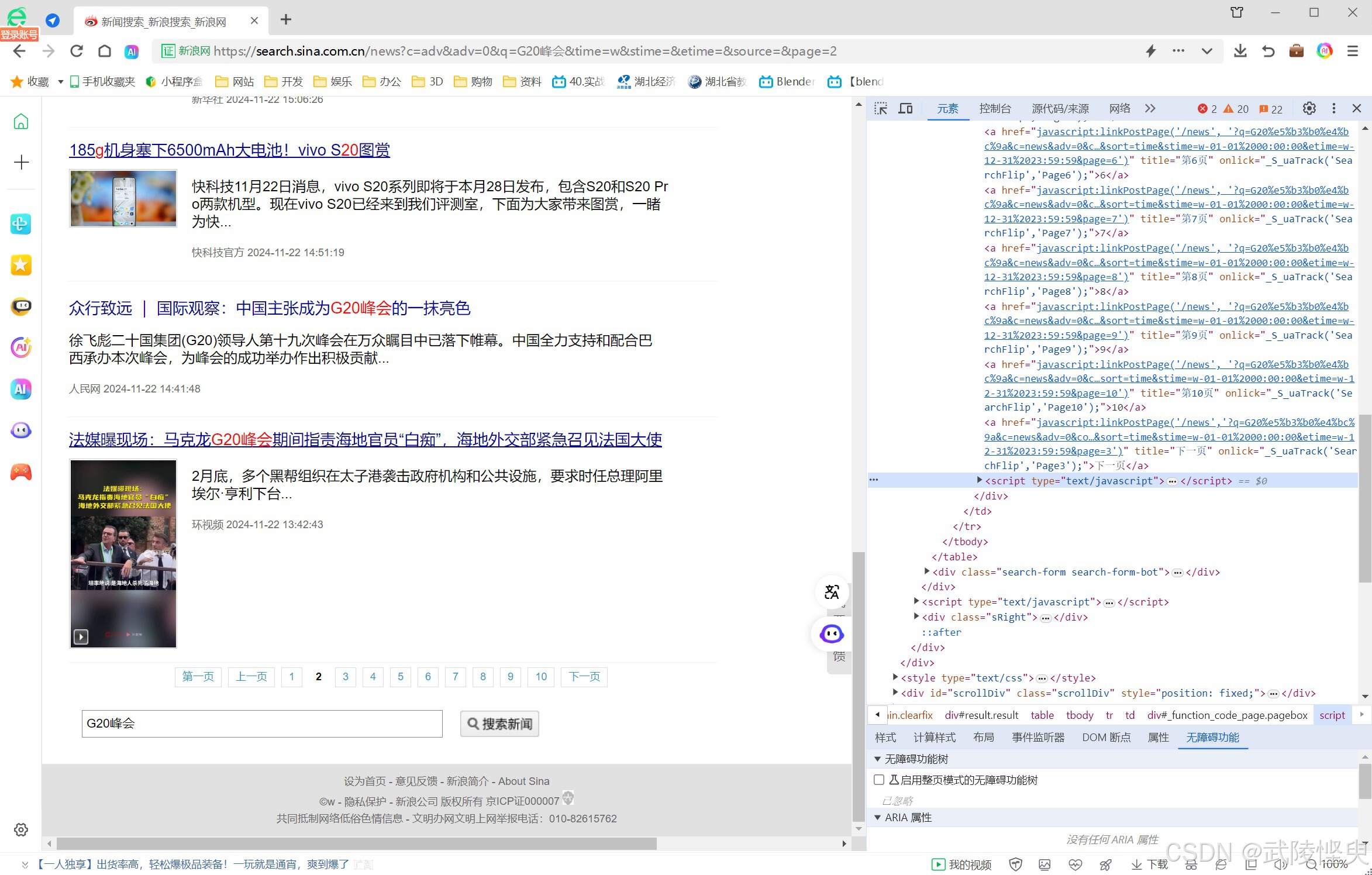Show more DevTools tabs chevron
The image size is (1372, 875).
click(x=1150, y=109)
